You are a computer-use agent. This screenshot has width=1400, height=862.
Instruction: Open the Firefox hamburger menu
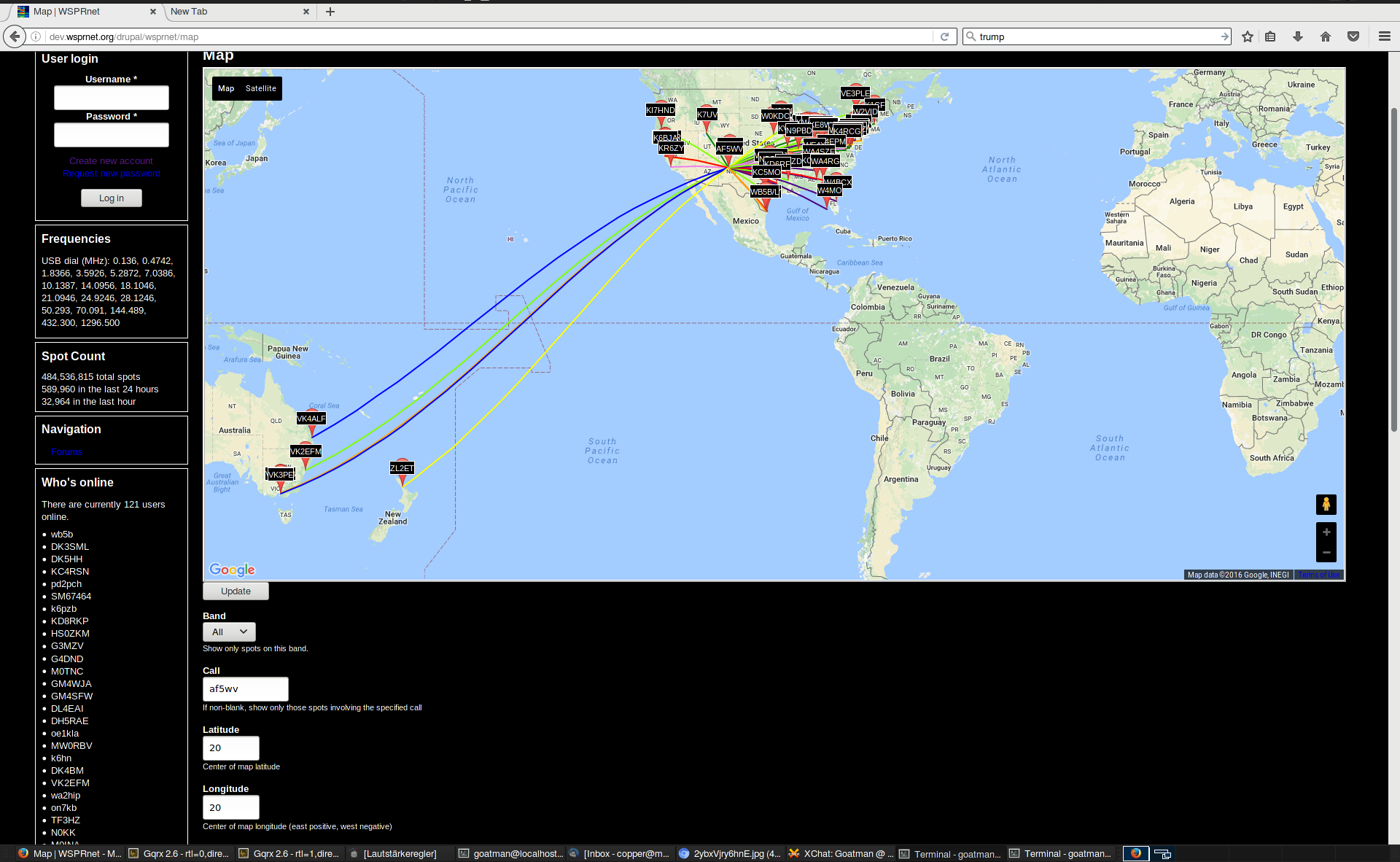coord(1384,36)
